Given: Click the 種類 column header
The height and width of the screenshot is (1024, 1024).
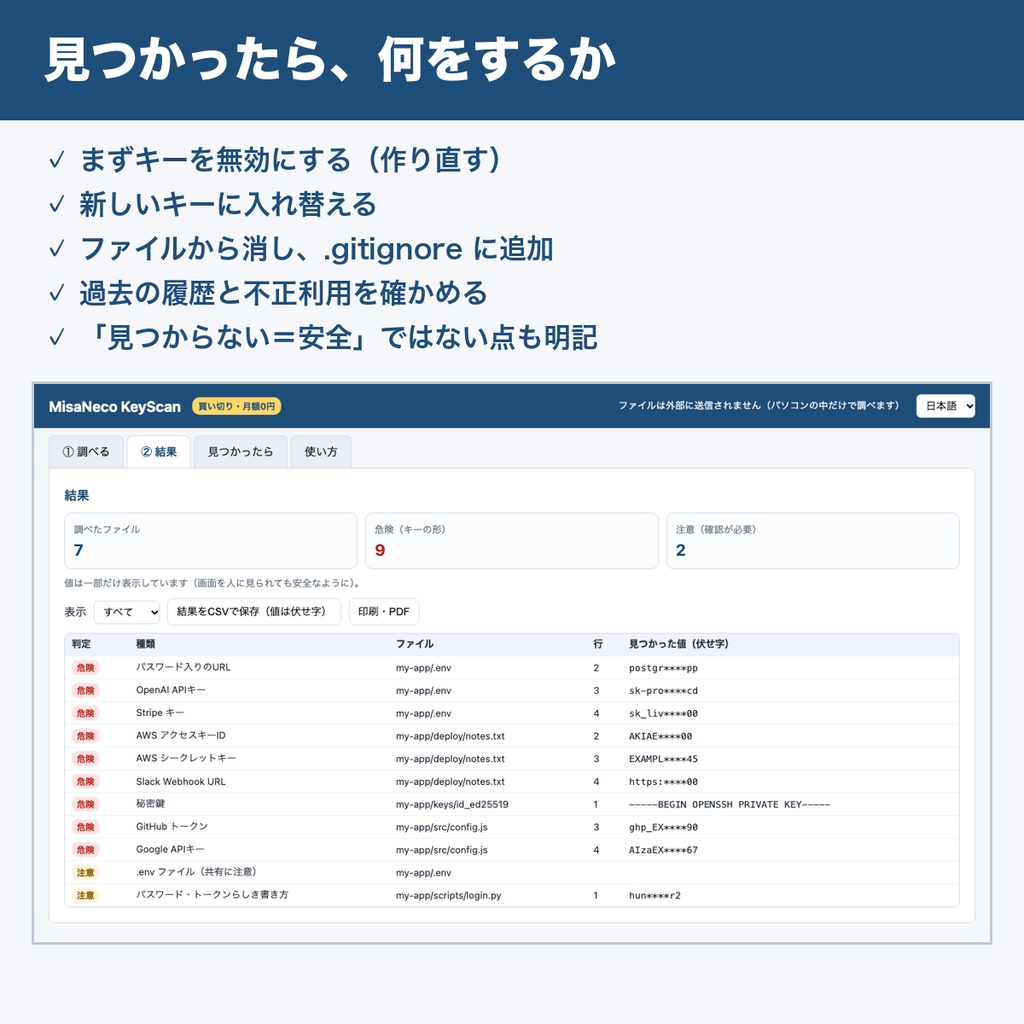Looking at the screenshot, I should [x=146, y=644].
